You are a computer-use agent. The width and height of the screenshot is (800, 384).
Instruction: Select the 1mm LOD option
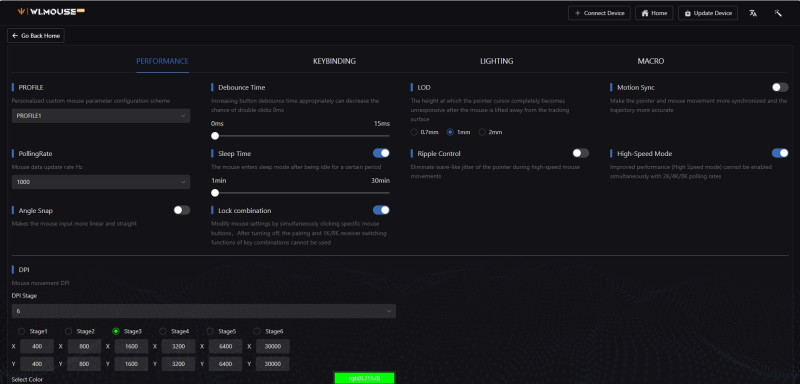click(x=450, y=132)
